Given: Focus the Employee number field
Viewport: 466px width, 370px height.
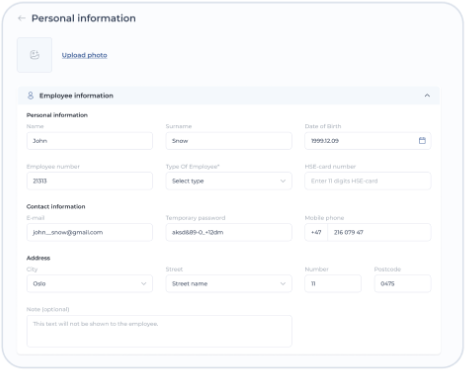Looking at the screenshot, I should 90,181.
